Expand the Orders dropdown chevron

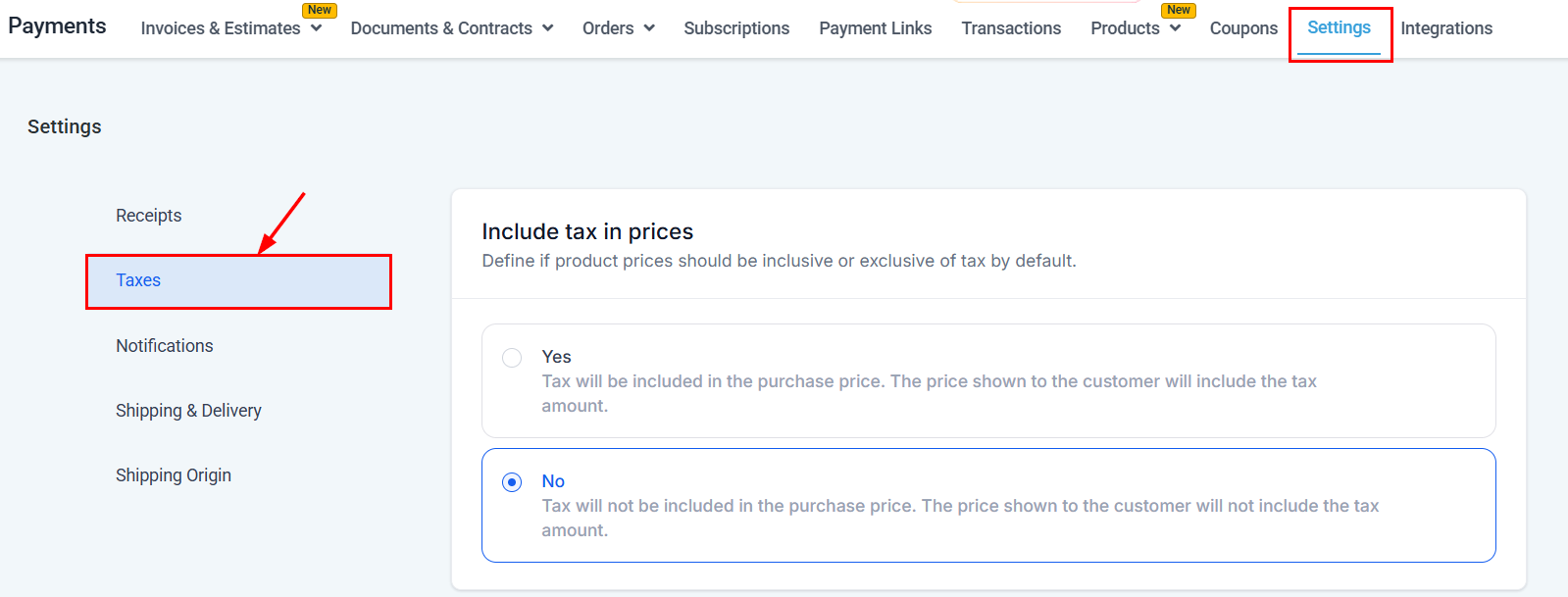coord(649,28)
